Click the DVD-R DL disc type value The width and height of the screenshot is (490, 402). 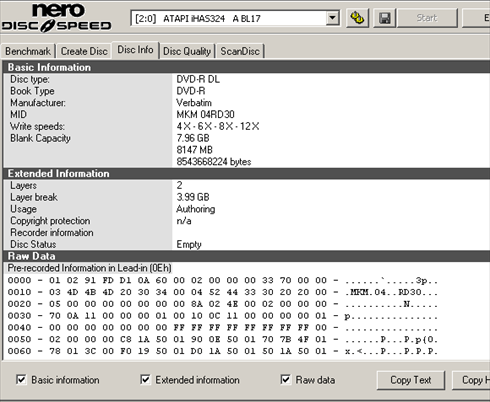coord(198,79)
